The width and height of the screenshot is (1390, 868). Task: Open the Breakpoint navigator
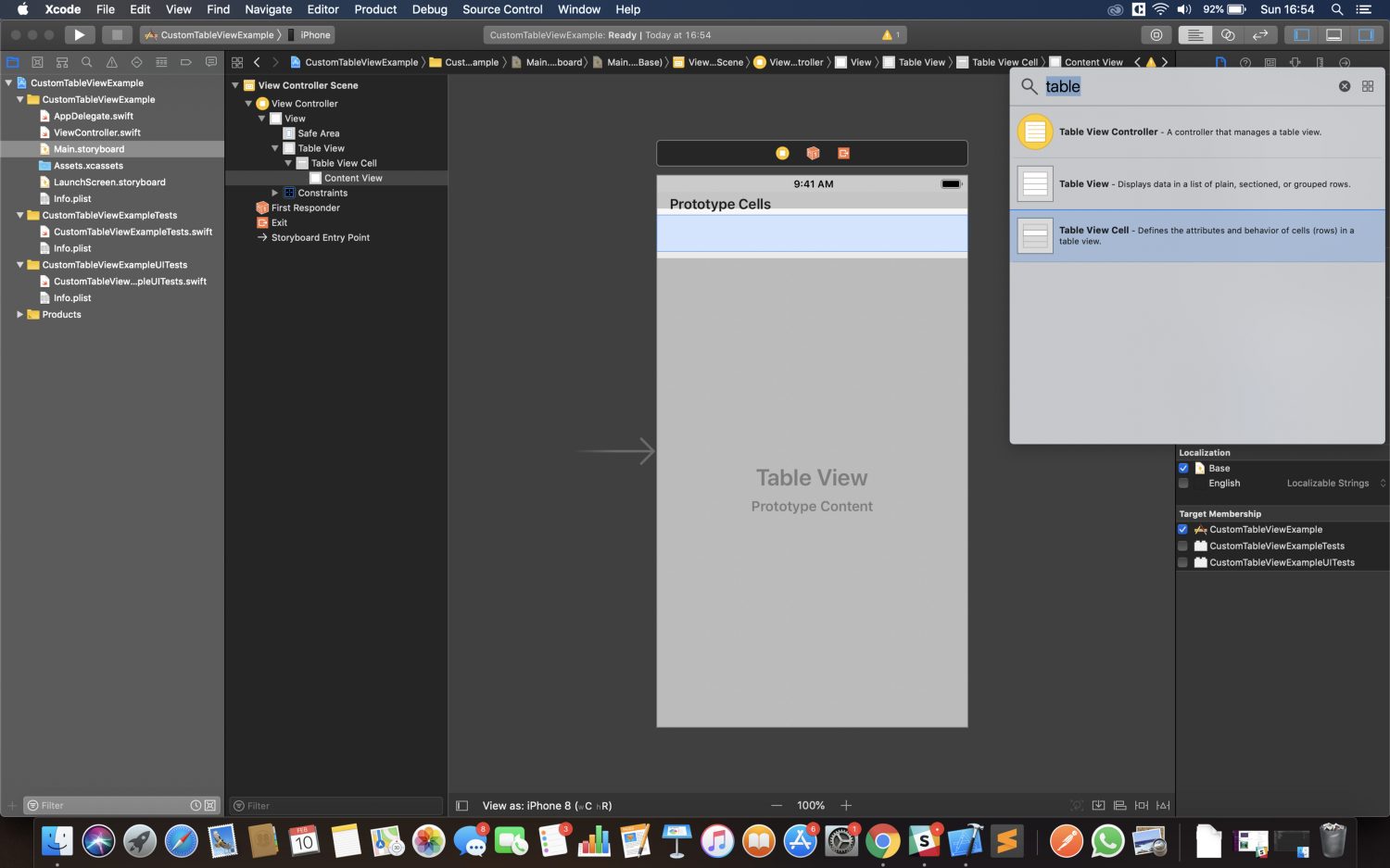(186, 63)
